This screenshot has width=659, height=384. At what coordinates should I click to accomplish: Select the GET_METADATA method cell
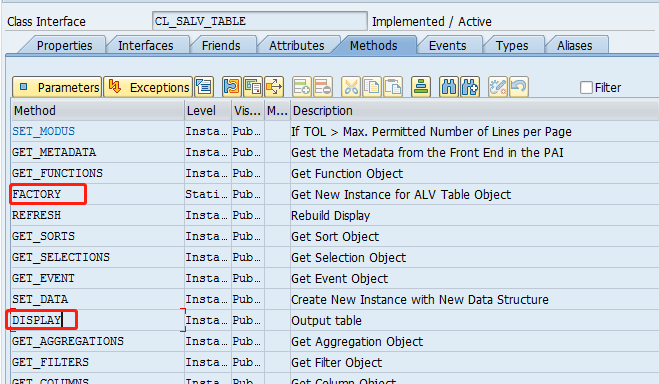98,152
